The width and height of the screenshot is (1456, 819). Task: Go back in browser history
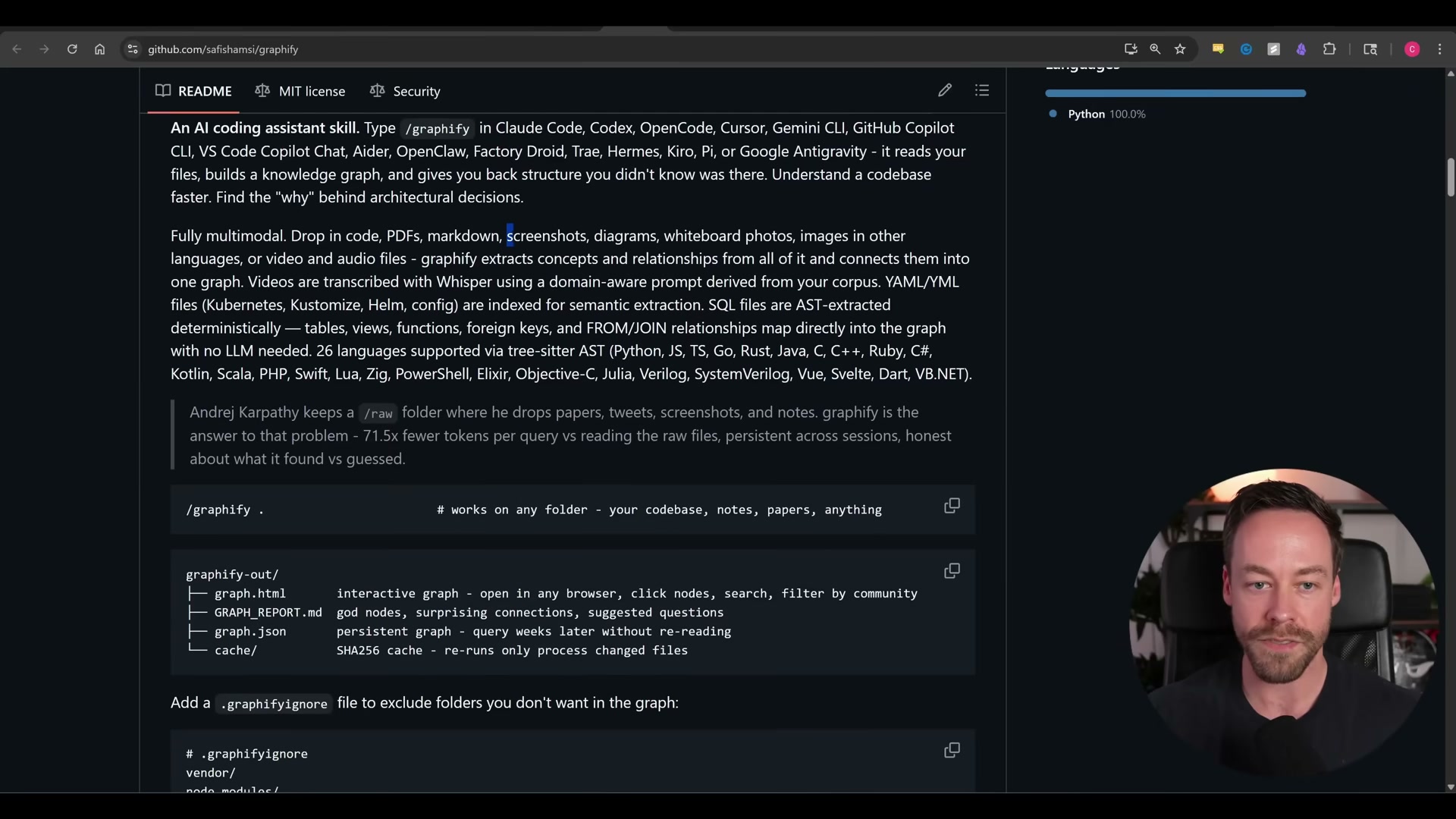[x=17, y=49]
